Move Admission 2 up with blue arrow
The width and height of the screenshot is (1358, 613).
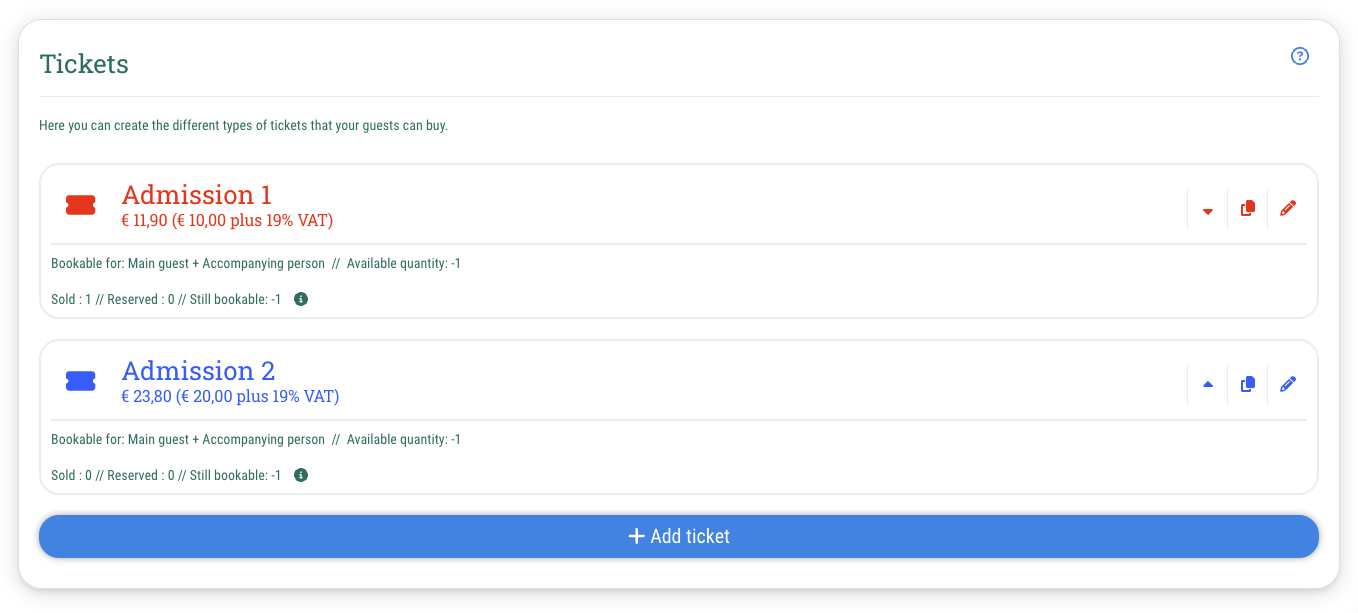tap(1207, 385)
